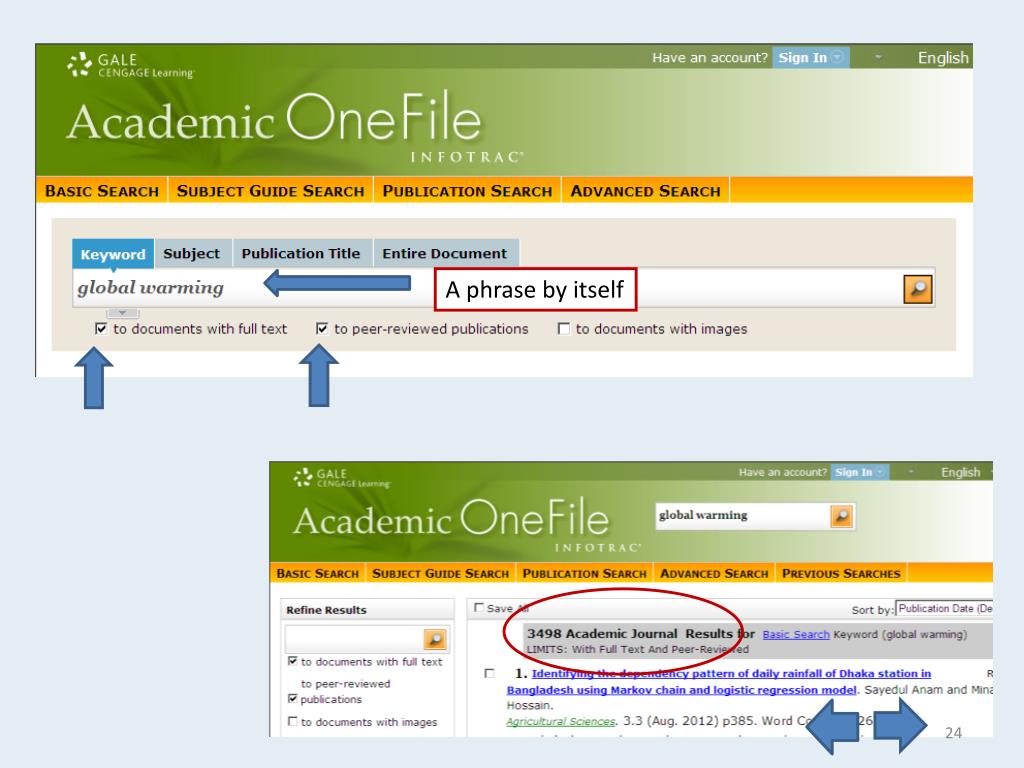Click the Refine Results text field

pos(355,639)
